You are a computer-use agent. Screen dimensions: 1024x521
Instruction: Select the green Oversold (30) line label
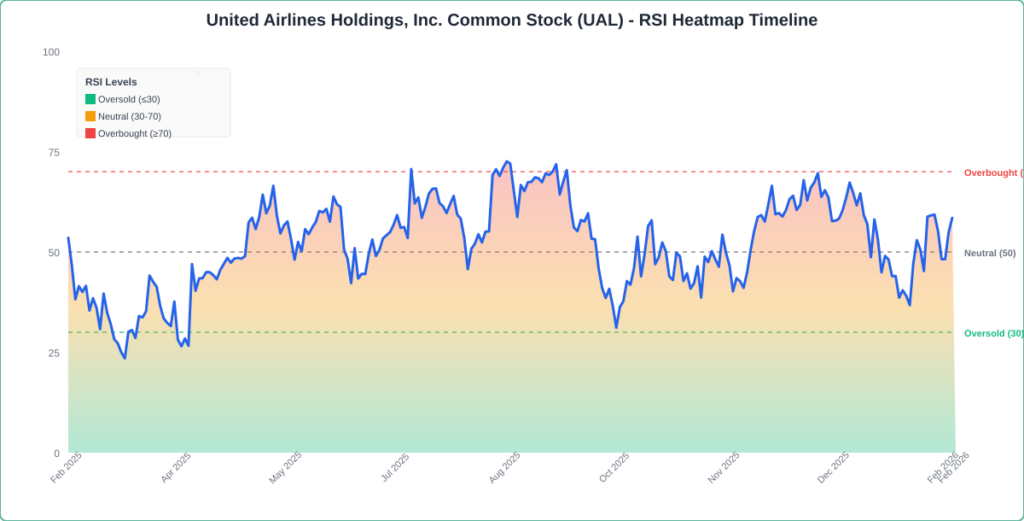993,333
